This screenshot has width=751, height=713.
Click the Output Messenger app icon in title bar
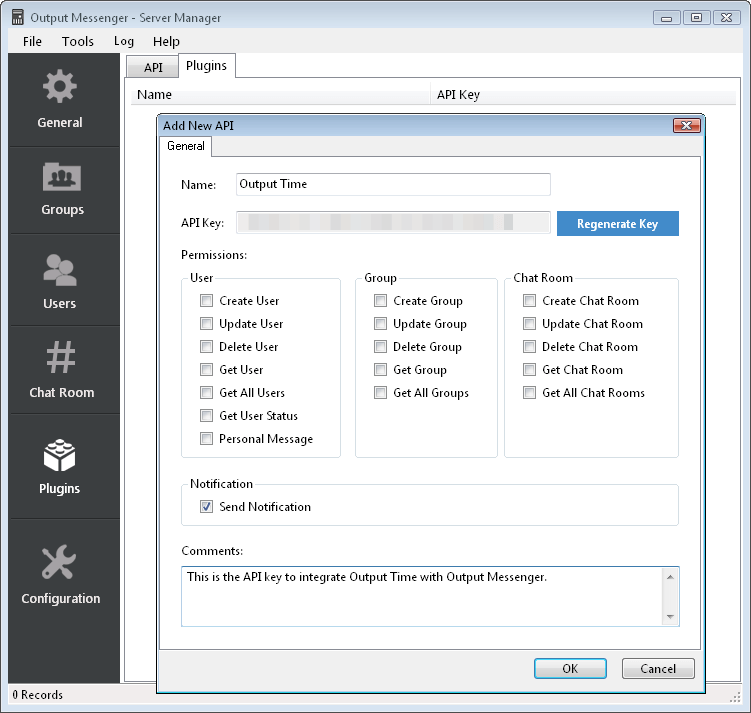pos(18,17)
